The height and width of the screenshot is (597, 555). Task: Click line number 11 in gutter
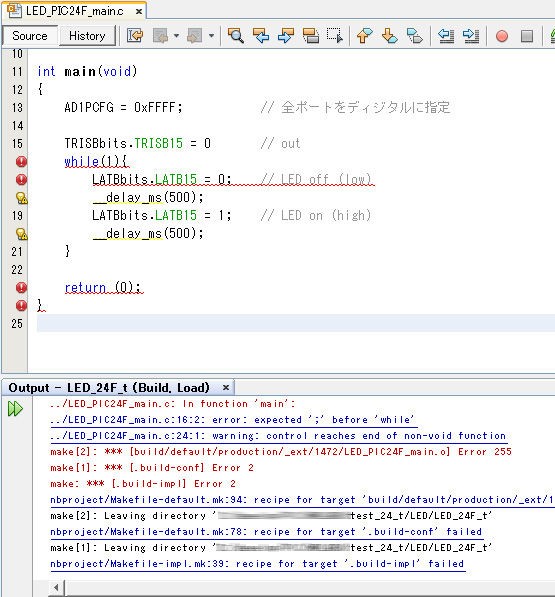[x=17, y=72]
